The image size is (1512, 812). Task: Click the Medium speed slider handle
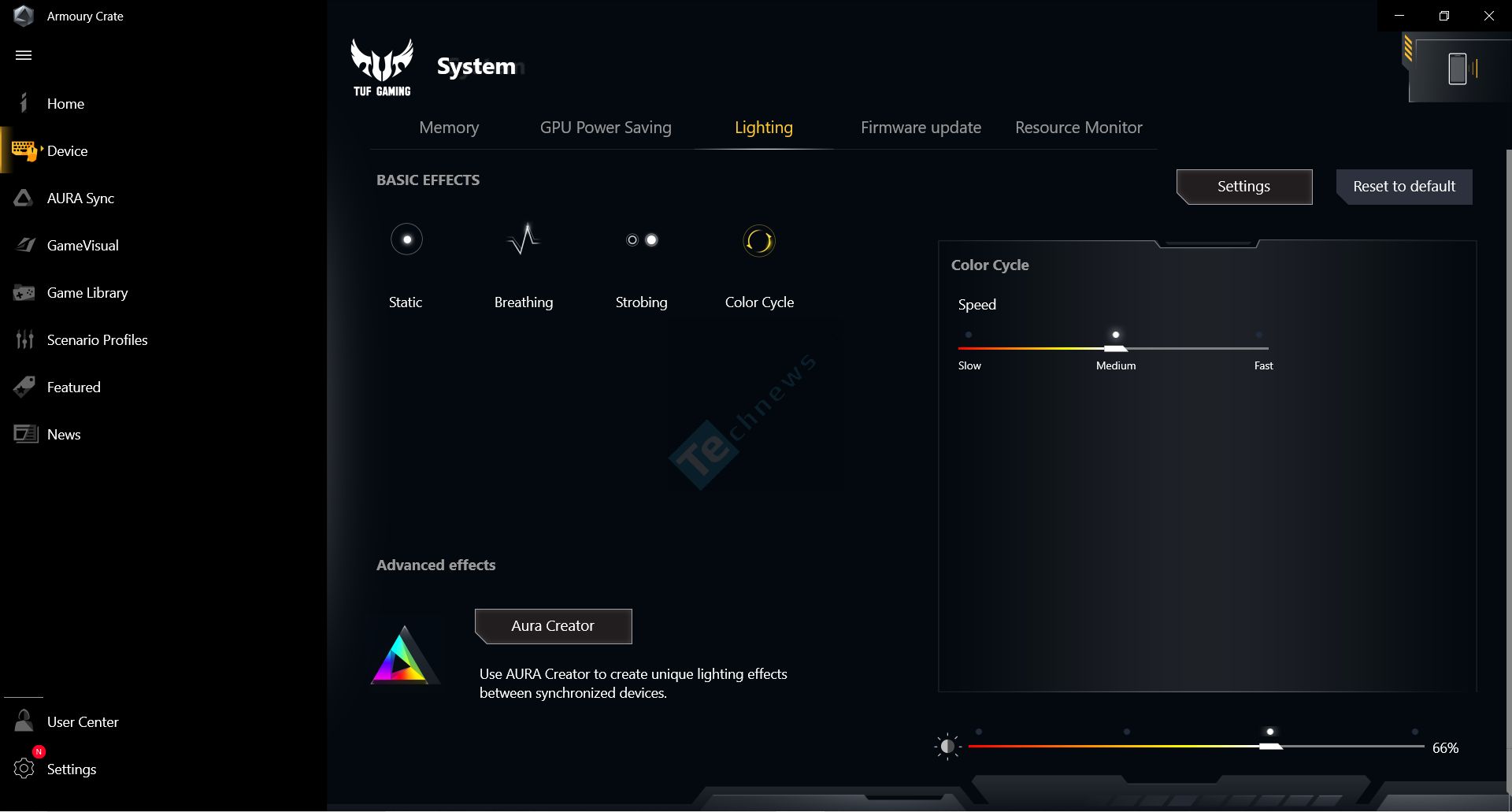[x=1115, y=348]
